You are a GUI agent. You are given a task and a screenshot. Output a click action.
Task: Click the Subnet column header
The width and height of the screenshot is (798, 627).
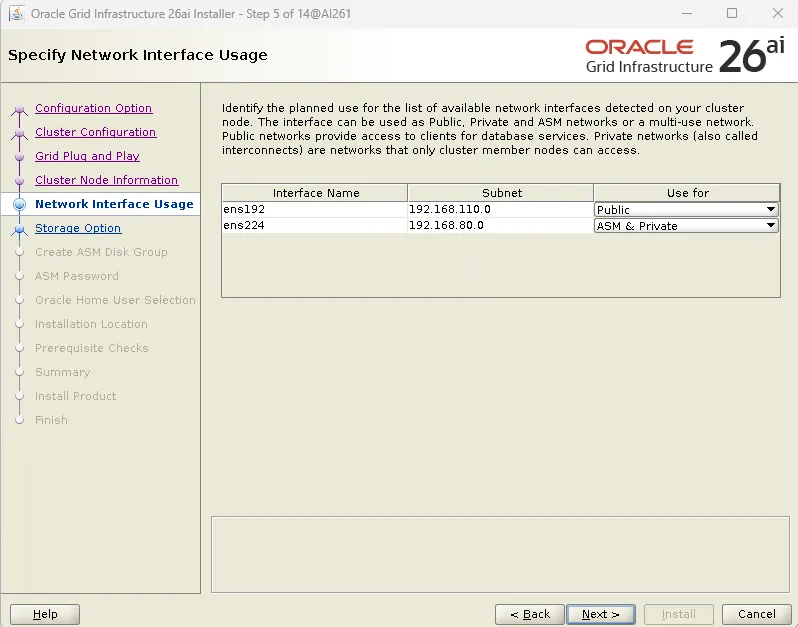pyautogui.click(x=501, y=193)
